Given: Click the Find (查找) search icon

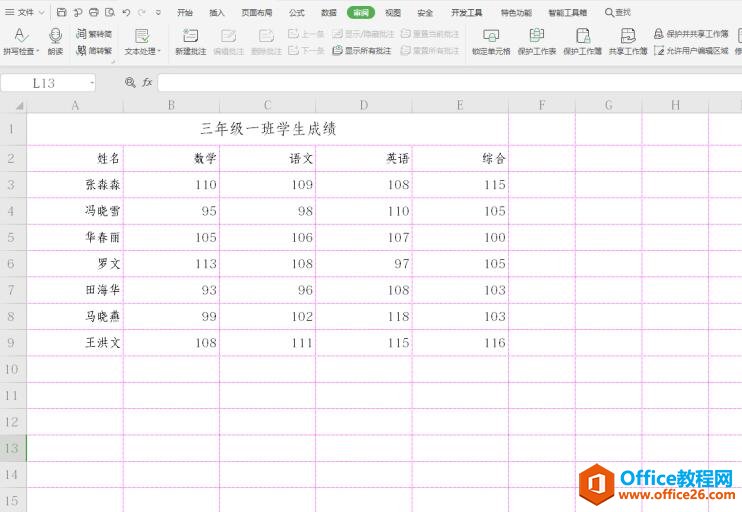Looking at the screenshot, I should [x=610, y=12].
